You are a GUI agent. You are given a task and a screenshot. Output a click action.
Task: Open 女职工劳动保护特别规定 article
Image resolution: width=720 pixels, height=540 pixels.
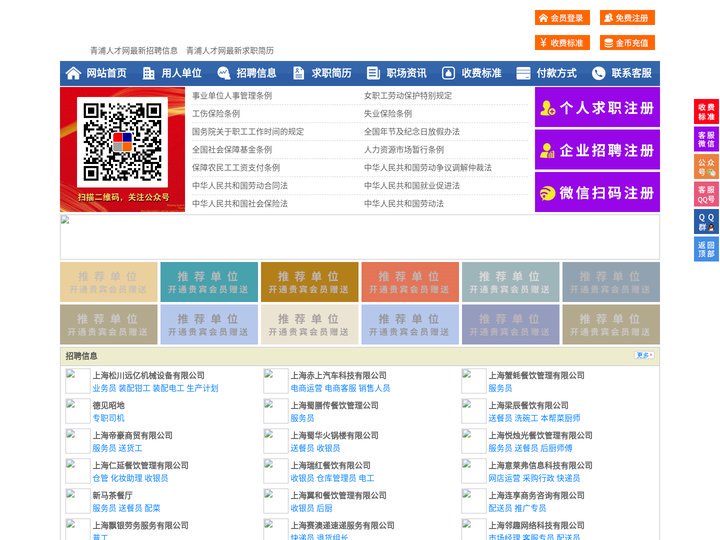click(x=408, y=96)
